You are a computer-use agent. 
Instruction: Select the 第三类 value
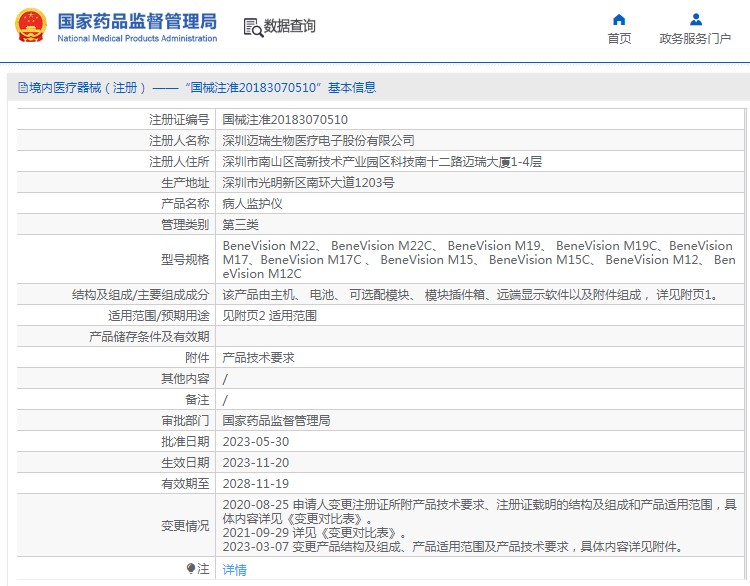[241, 225]
